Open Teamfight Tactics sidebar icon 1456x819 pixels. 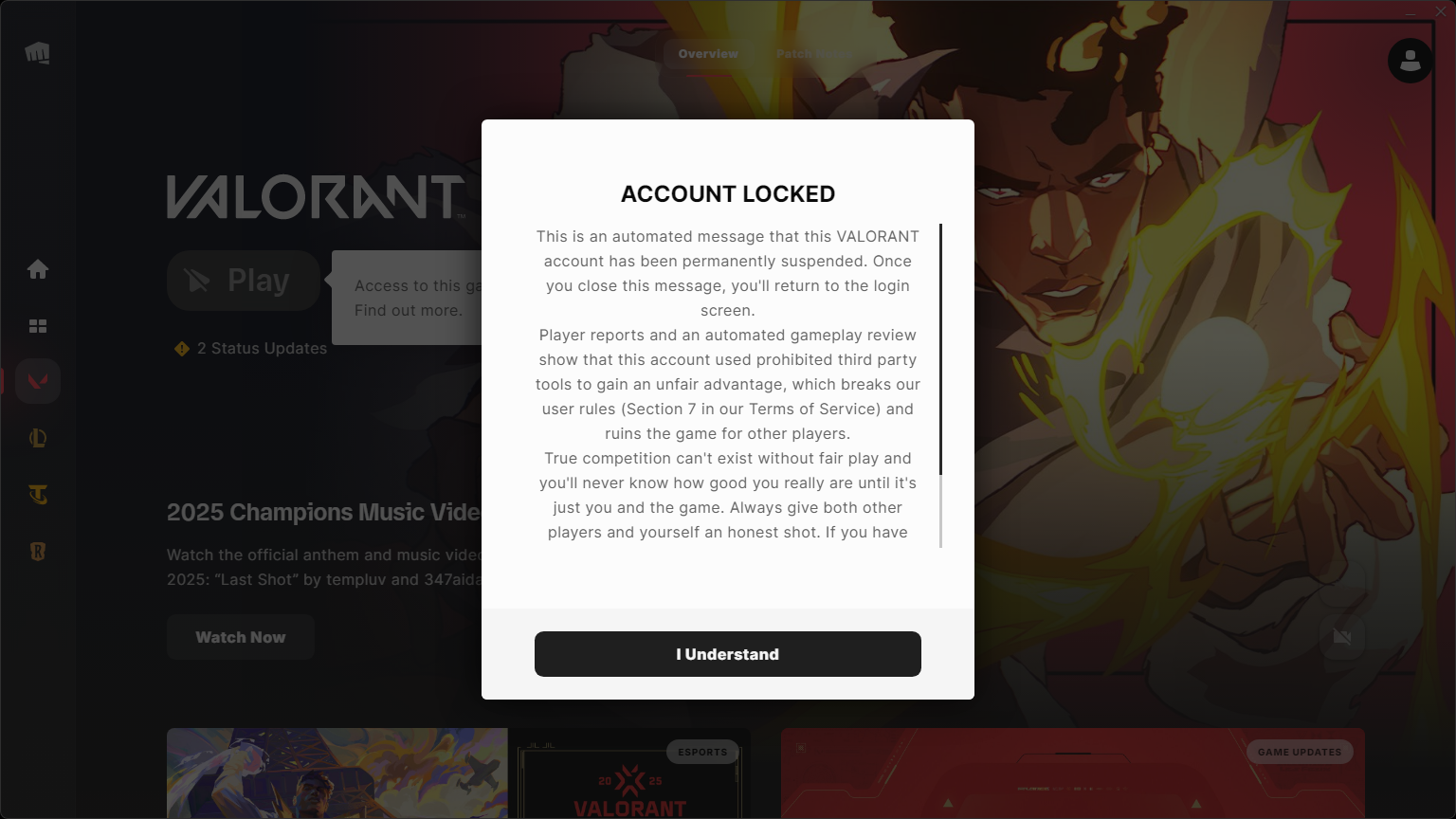click(38, 495)
